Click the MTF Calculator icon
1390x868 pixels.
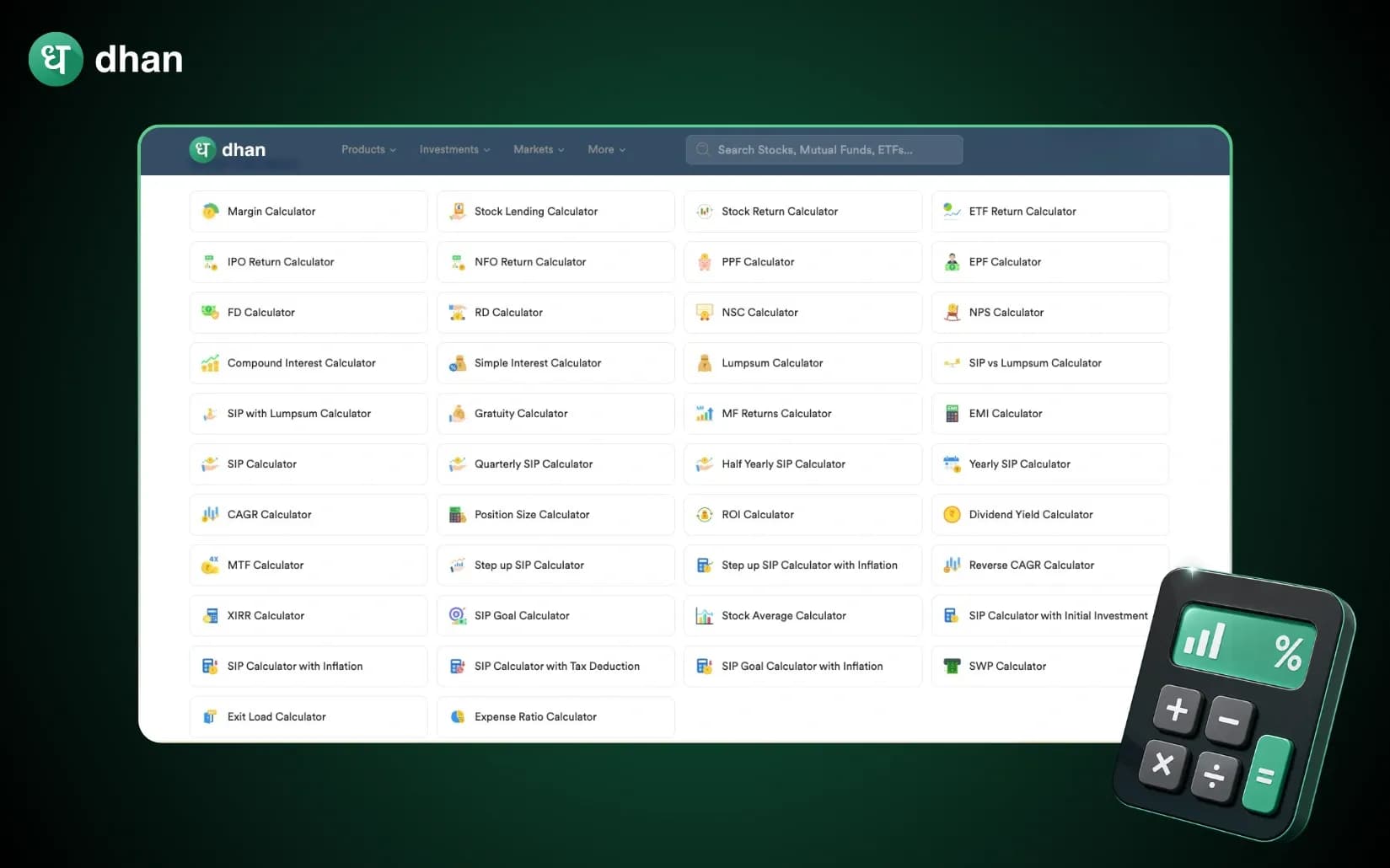click(210, 565)
